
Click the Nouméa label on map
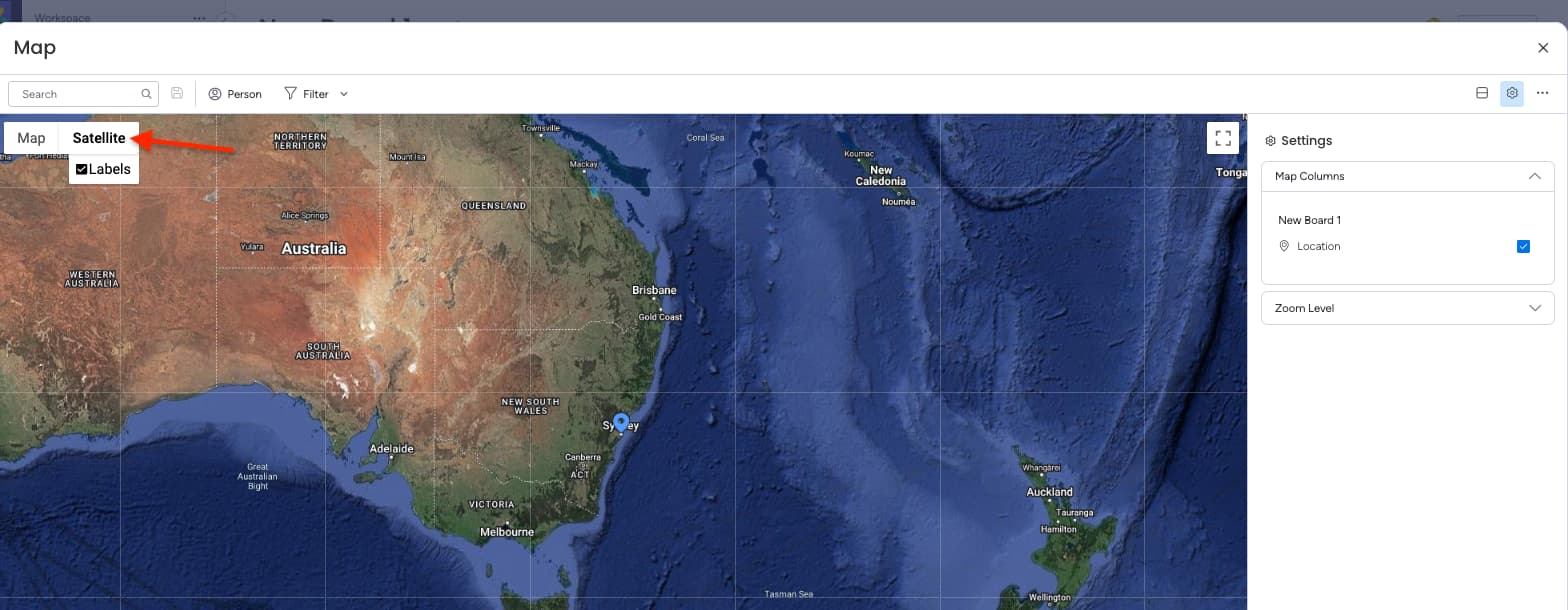pos(898,202)
